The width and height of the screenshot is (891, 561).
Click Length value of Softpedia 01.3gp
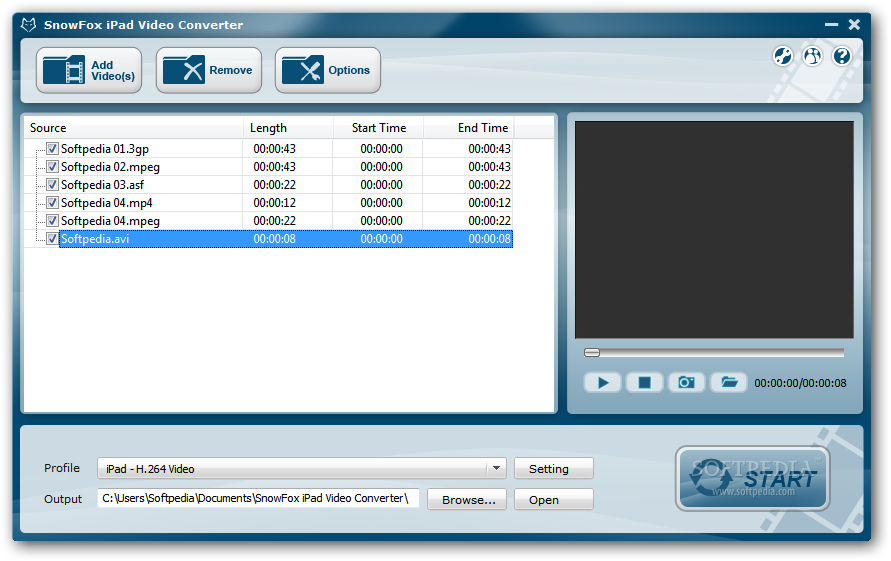[x=274, y=149]
